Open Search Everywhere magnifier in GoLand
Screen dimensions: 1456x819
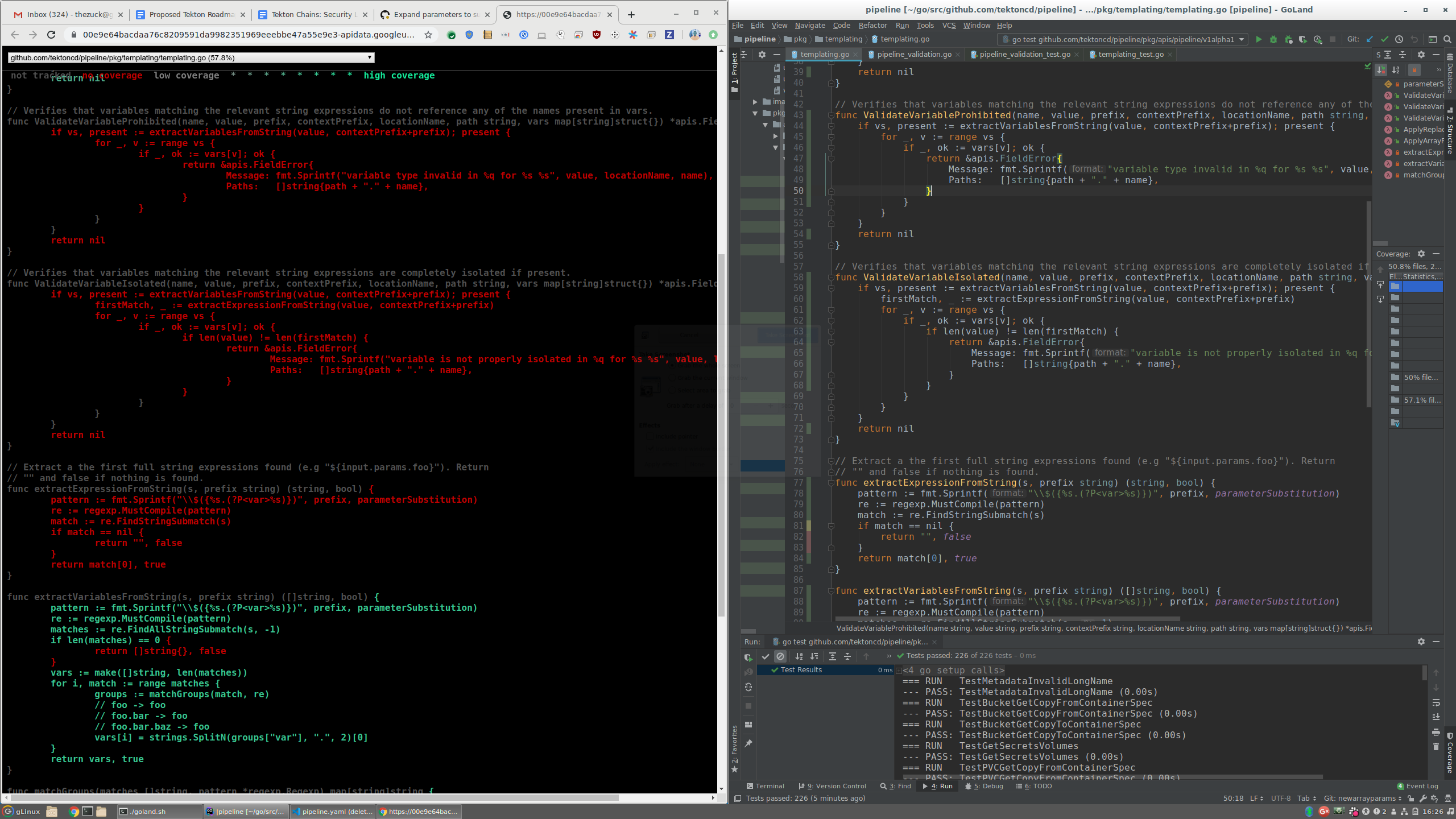pos(1447,39)
